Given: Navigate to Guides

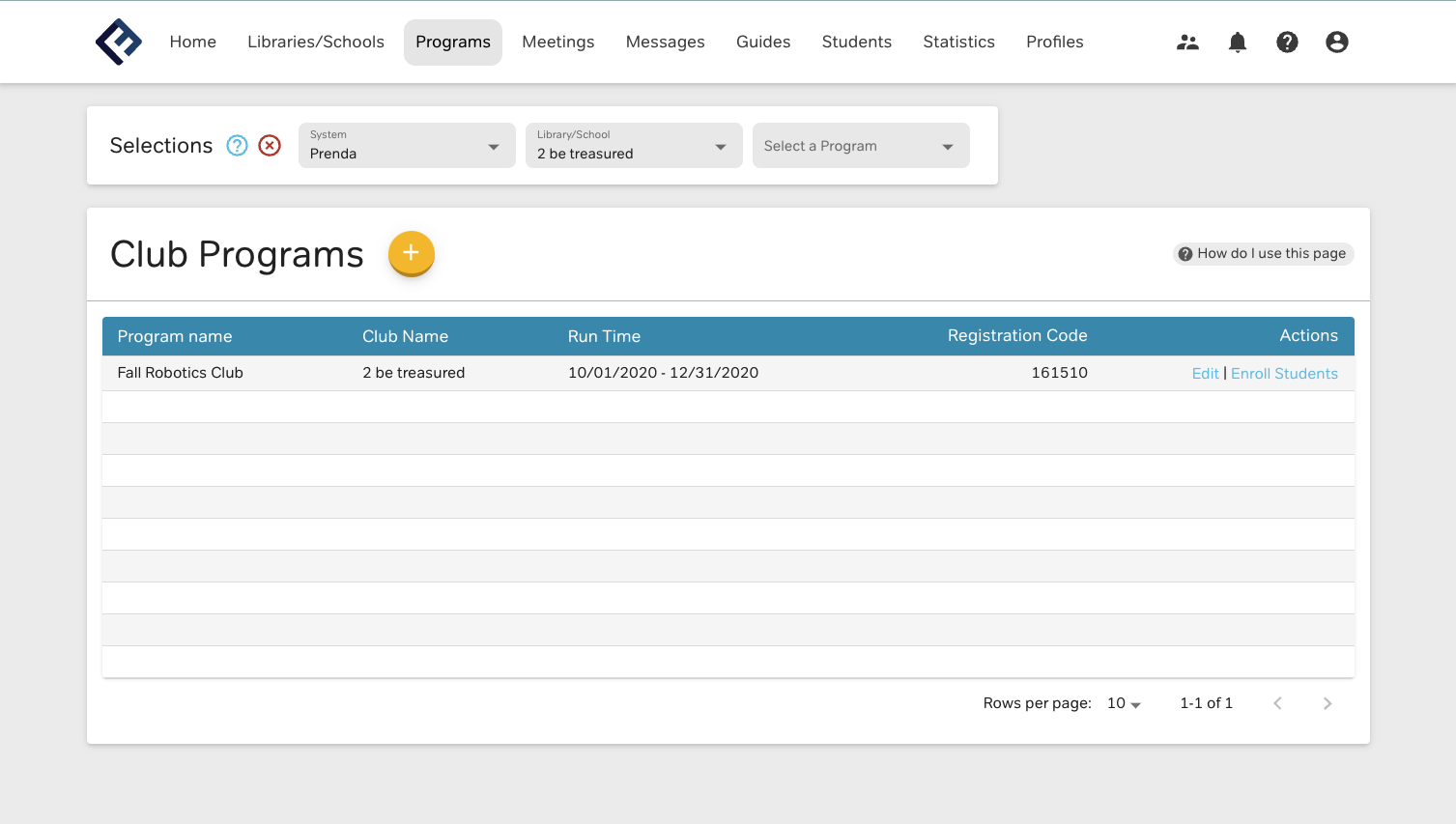Looking at the screenshot, I should 763,42.
